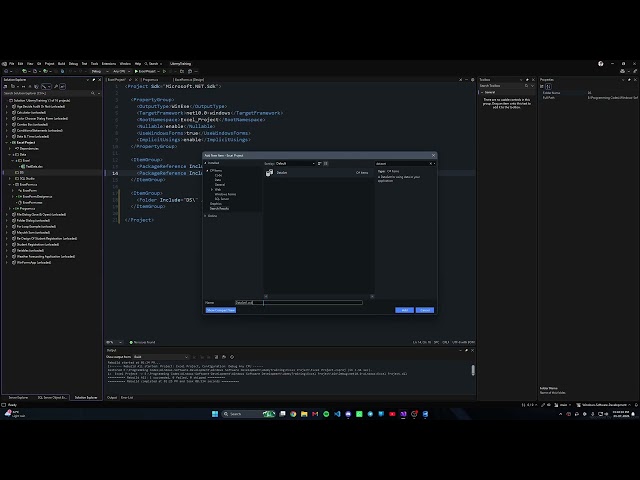The image size is (640, 480).
Task: Click the Add button in the dialog
Action: (x=404, y=310)
